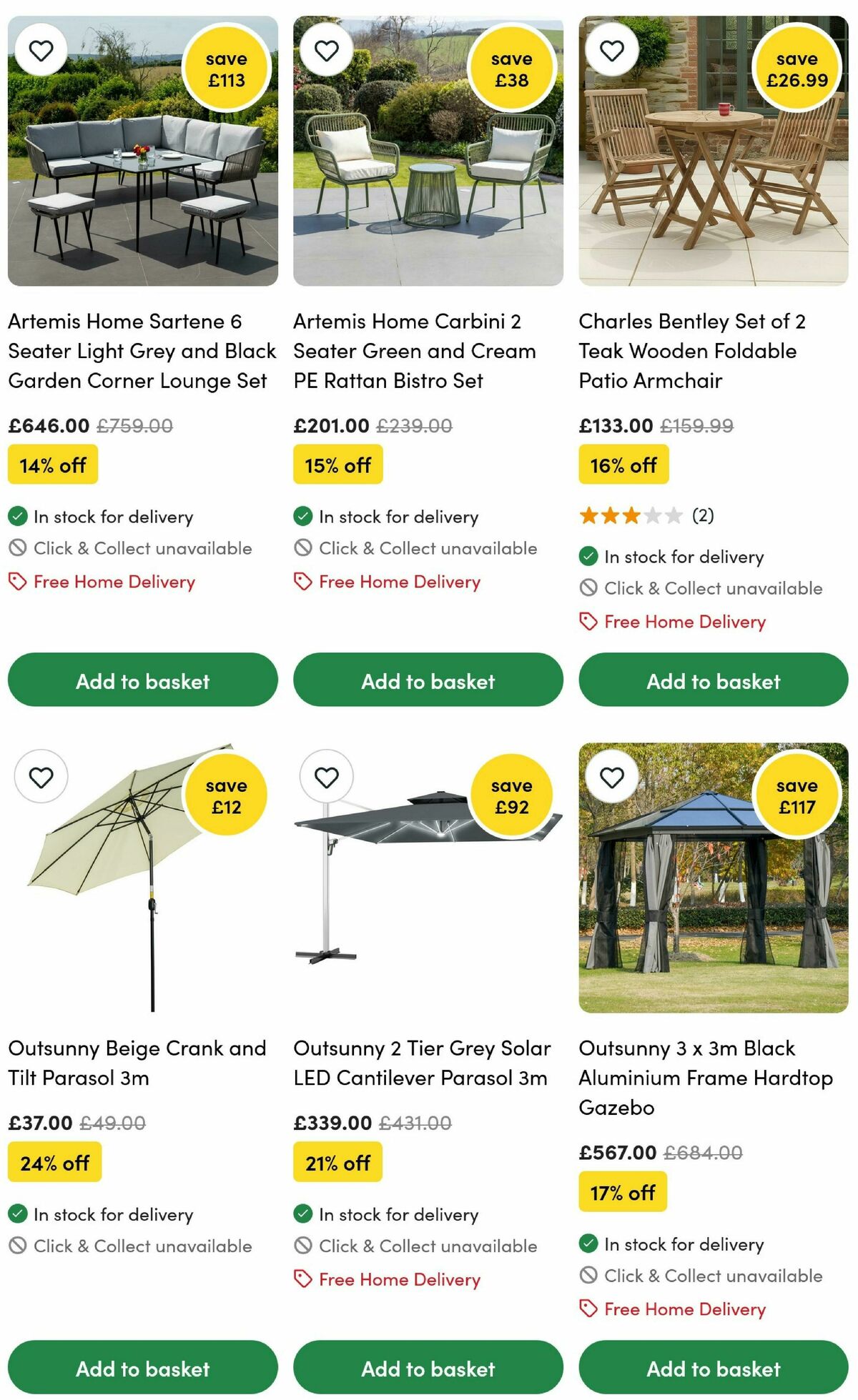Click the wishlist heart on Carbini Bistro Set
Screen dimensions: 858x1400
(x=326, y=51)
